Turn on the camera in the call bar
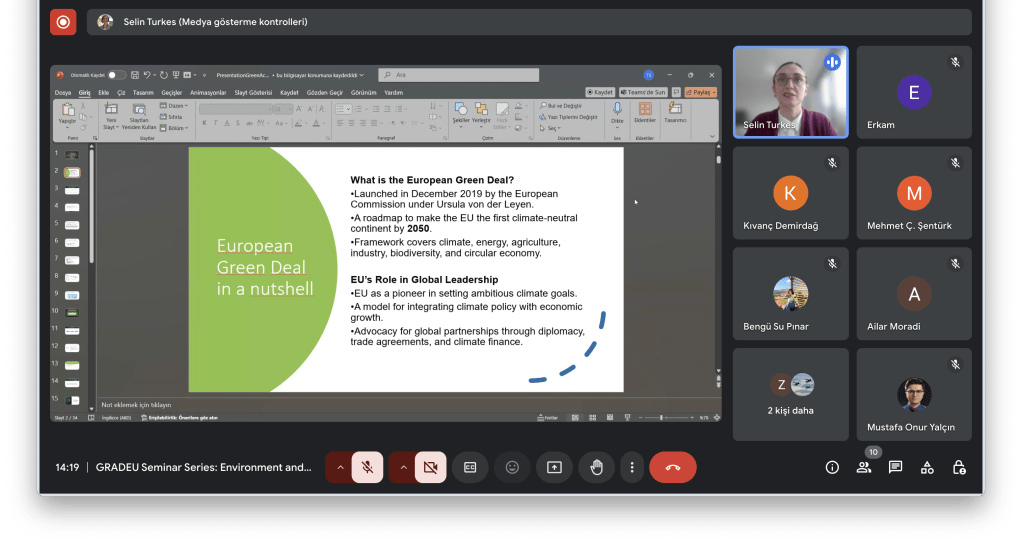The image size is (1022, 545). click(x=431, y=467)
